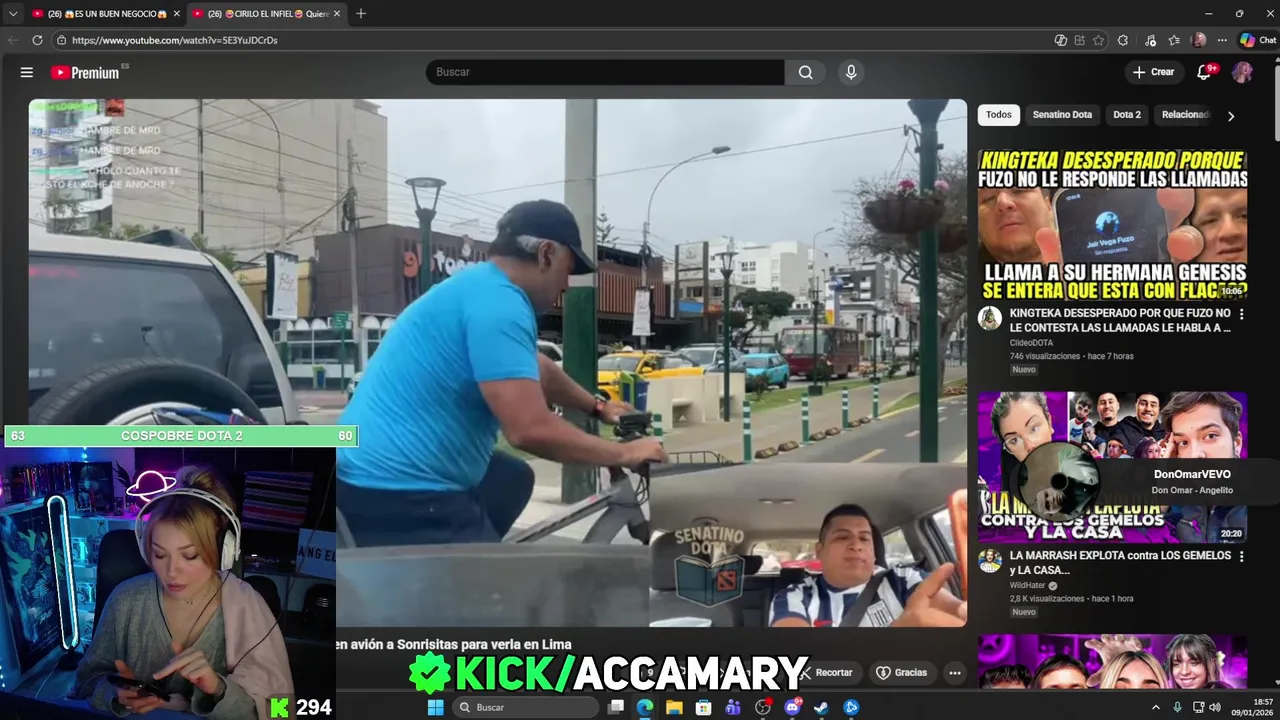Click the 'Gracias' thanks button
Image resolution: width=1280 pixels, height=720 pixels.
click(902, 673)
